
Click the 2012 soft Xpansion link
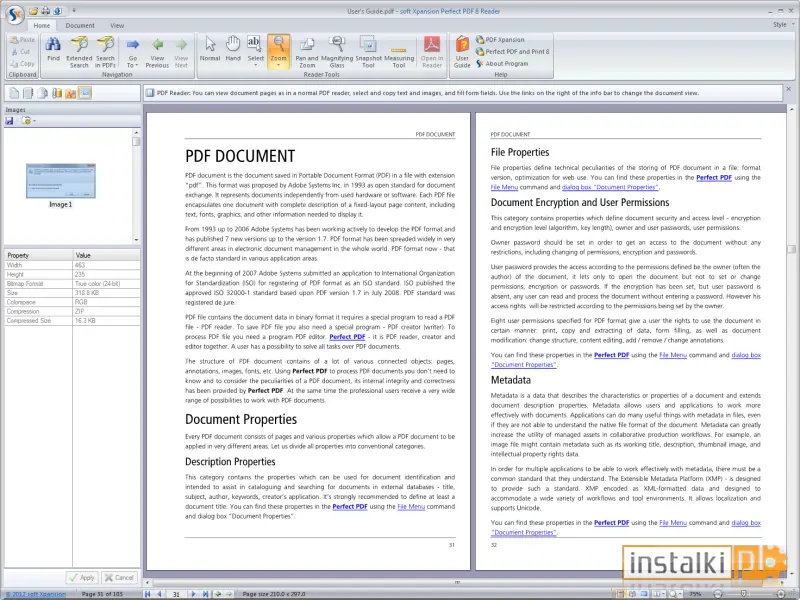point(35,594)
